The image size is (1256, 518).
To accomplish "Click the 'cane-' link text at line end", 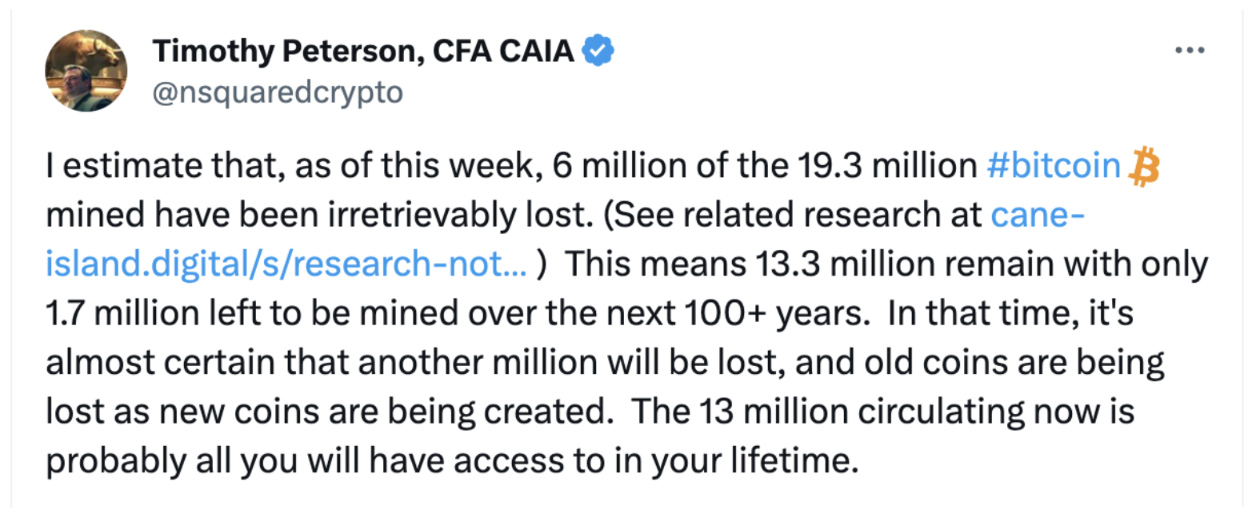I will (1032, 215).
